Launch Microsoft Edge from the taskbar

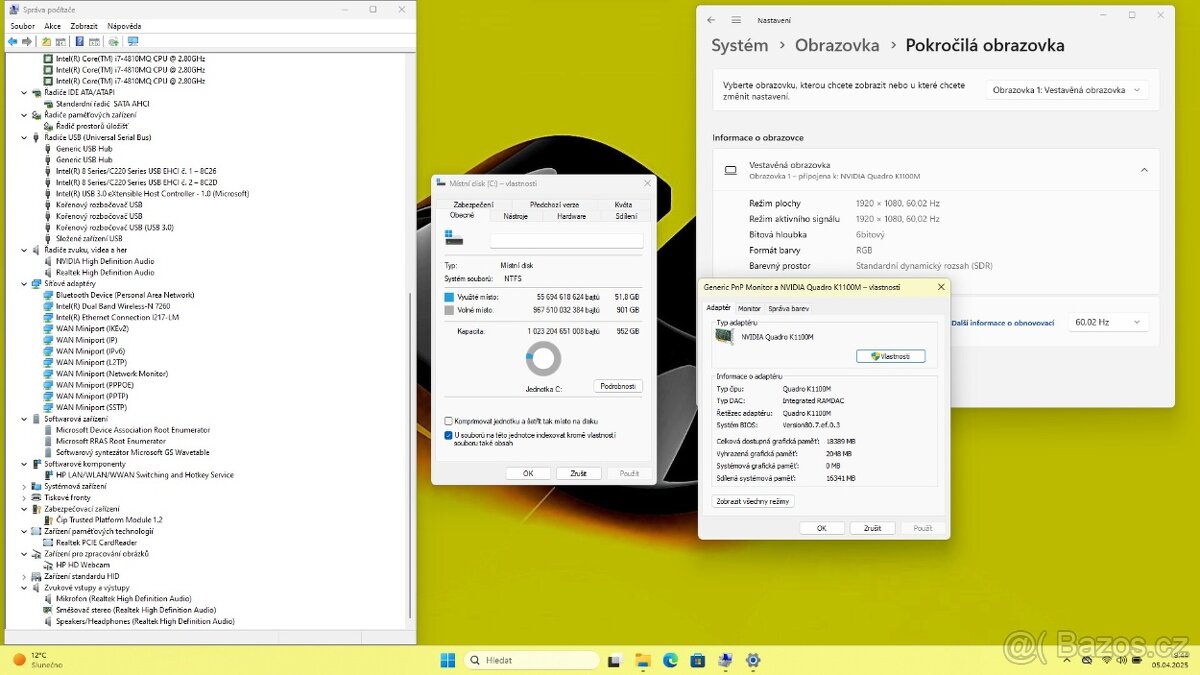pos(670,660)
